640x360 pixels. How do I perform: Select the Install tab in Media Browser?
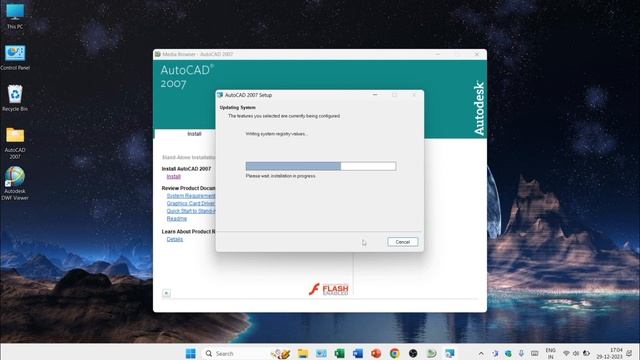click(194, 134)
